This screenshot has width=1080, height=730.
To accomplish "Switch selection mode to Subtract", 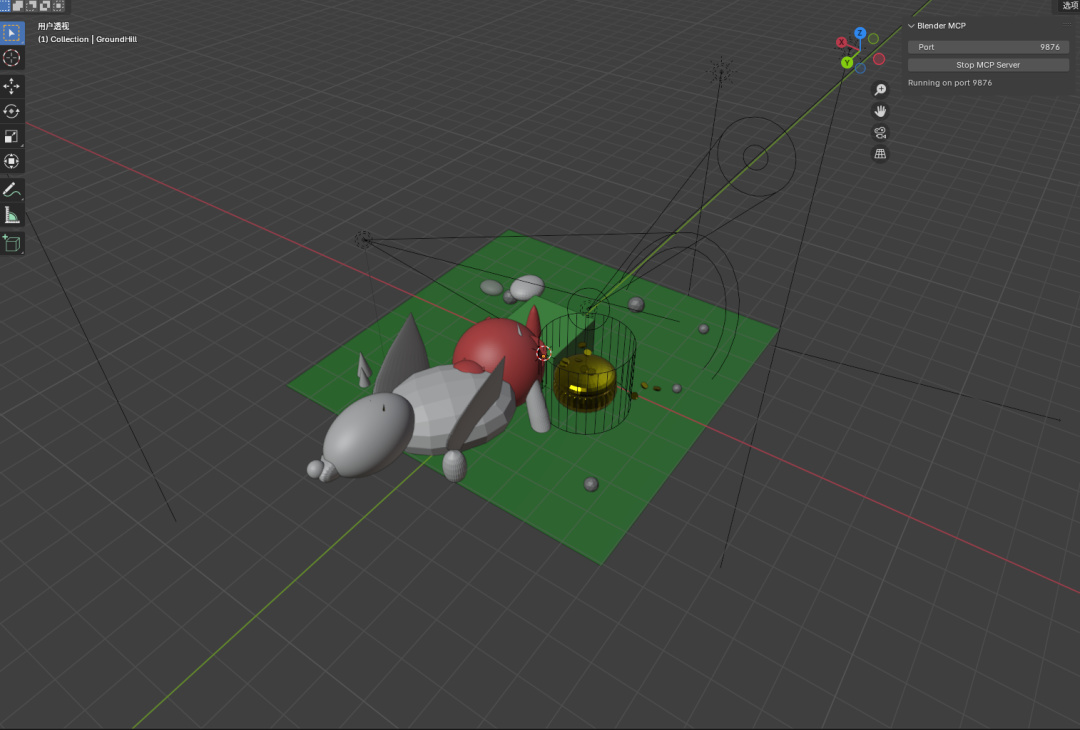I will 31,6.
